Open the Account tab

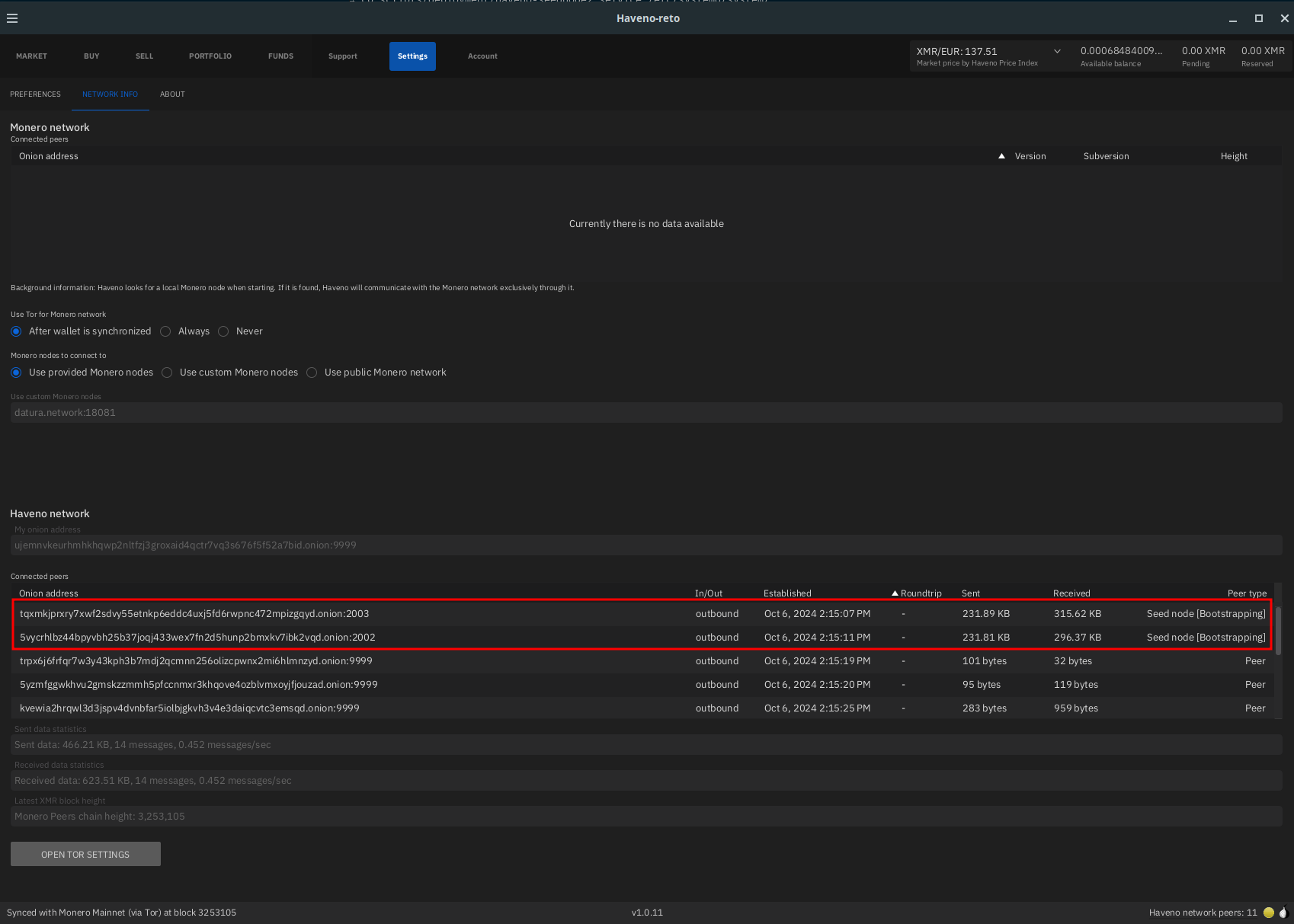(x=482, y=56)
